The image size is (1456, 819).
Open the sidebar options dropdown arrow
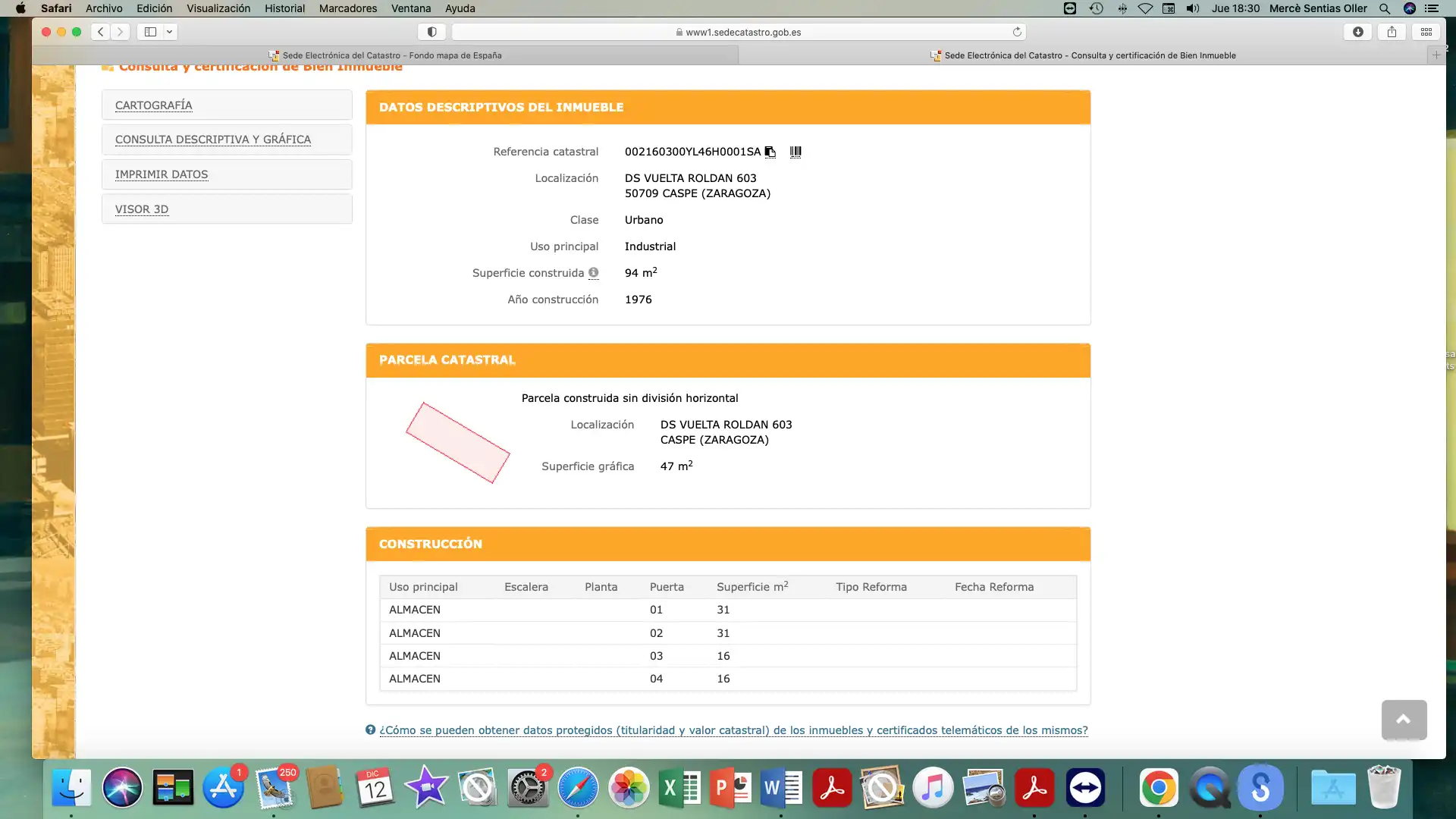point(170,32)
